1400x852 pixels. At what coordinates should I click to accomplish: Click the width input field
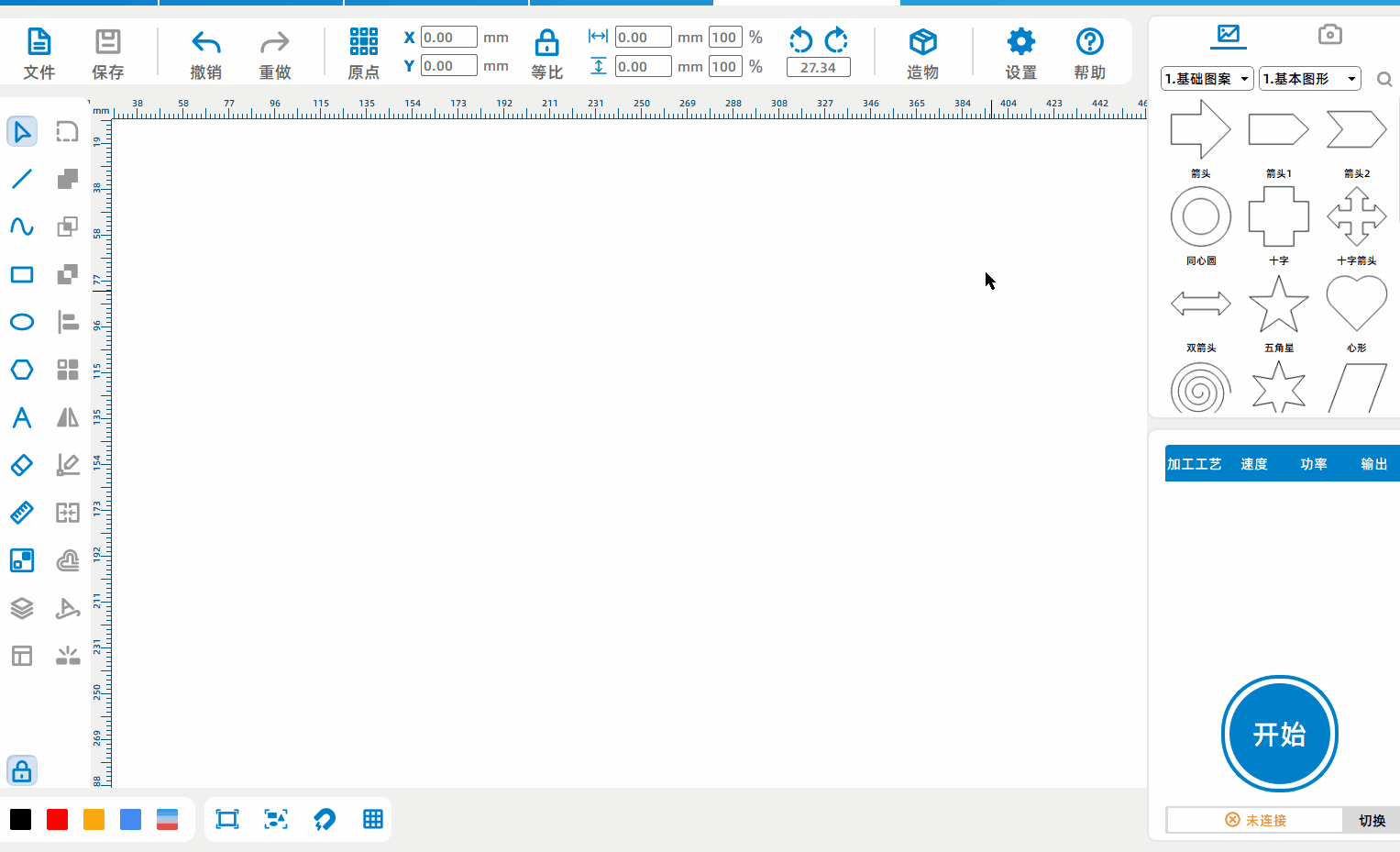point(643,38)
